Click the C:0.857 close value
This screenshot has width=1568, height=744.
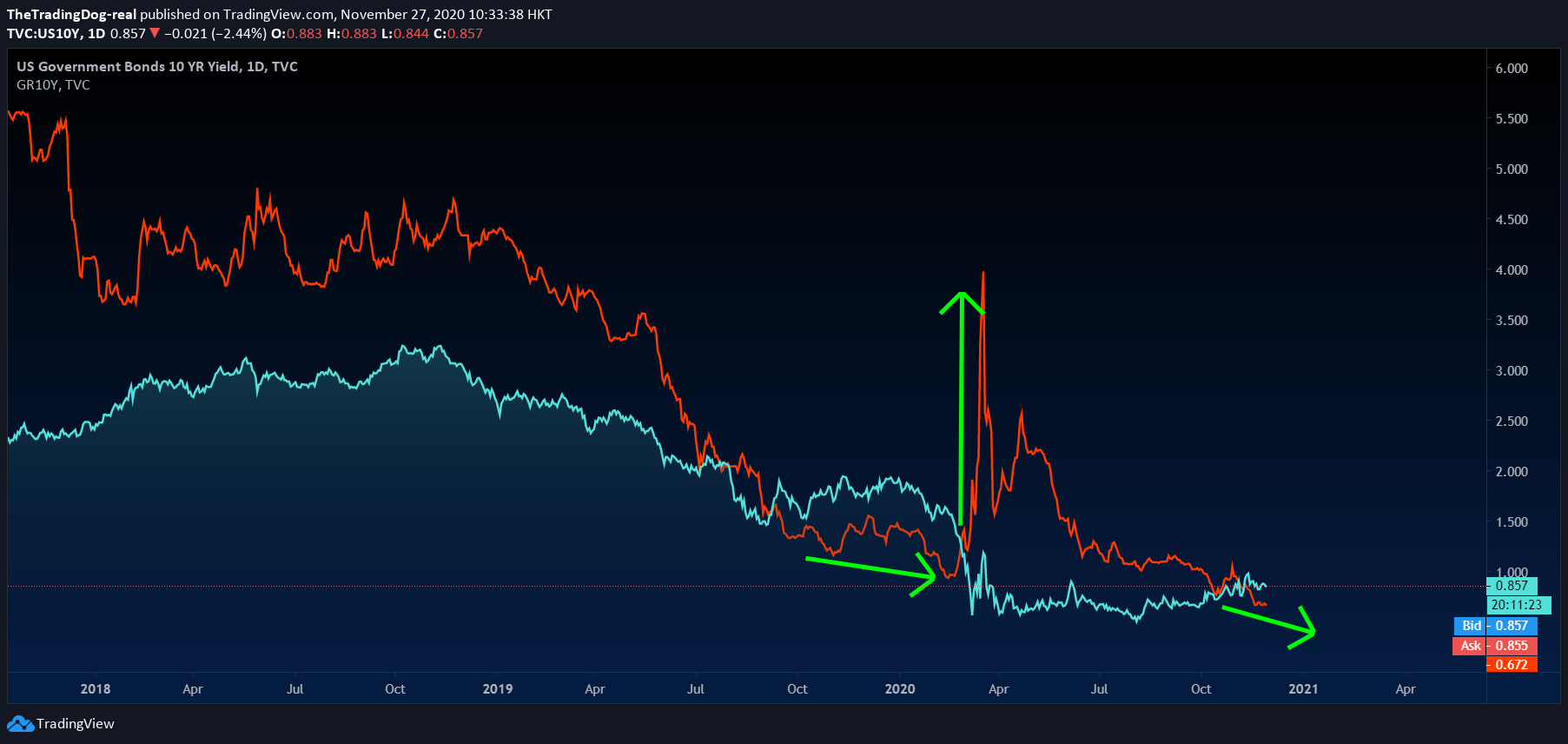point(458,33)
